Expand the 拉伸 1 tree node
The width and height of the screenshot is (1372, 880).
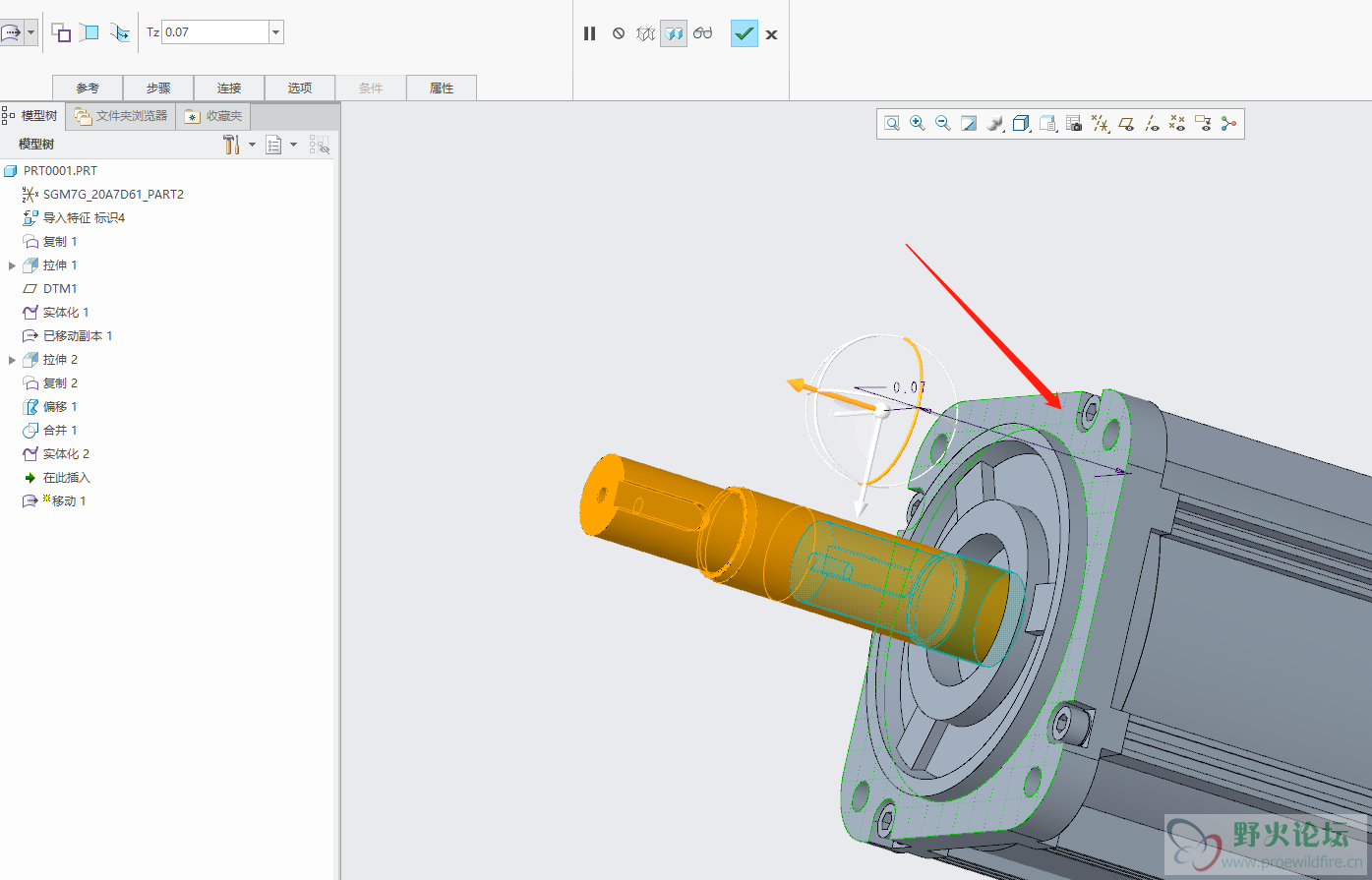click(12, 265)
